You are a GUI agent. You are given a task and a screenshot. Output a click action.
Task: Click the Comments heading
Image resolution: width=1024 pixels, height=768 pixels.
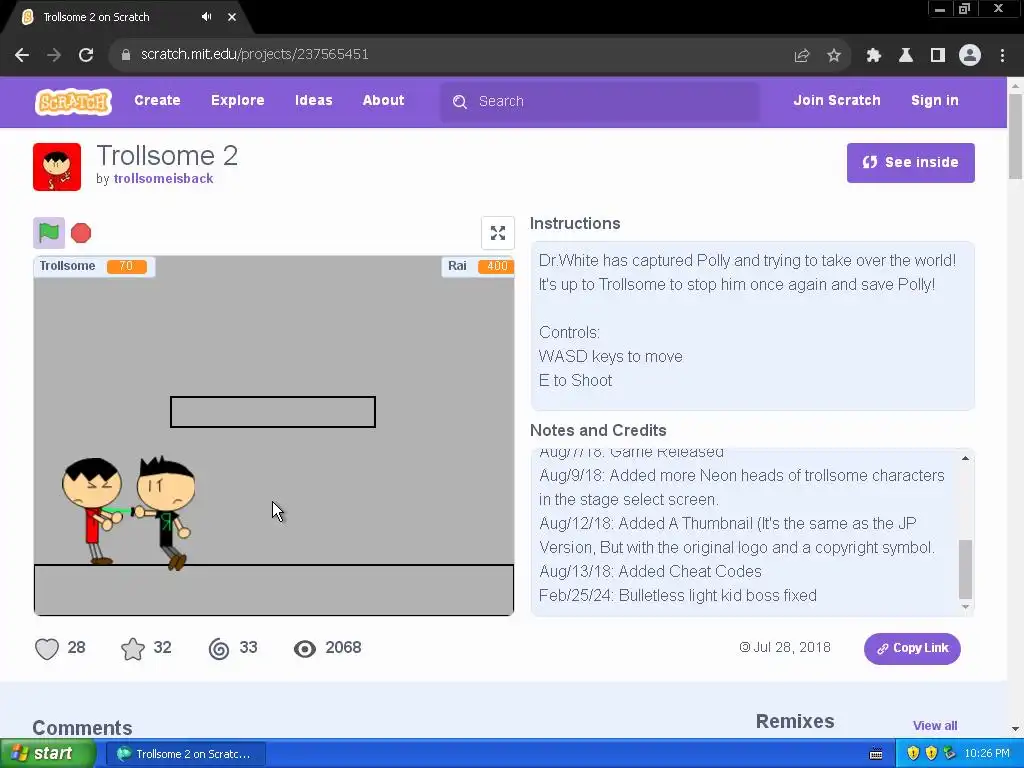point(82,728)
